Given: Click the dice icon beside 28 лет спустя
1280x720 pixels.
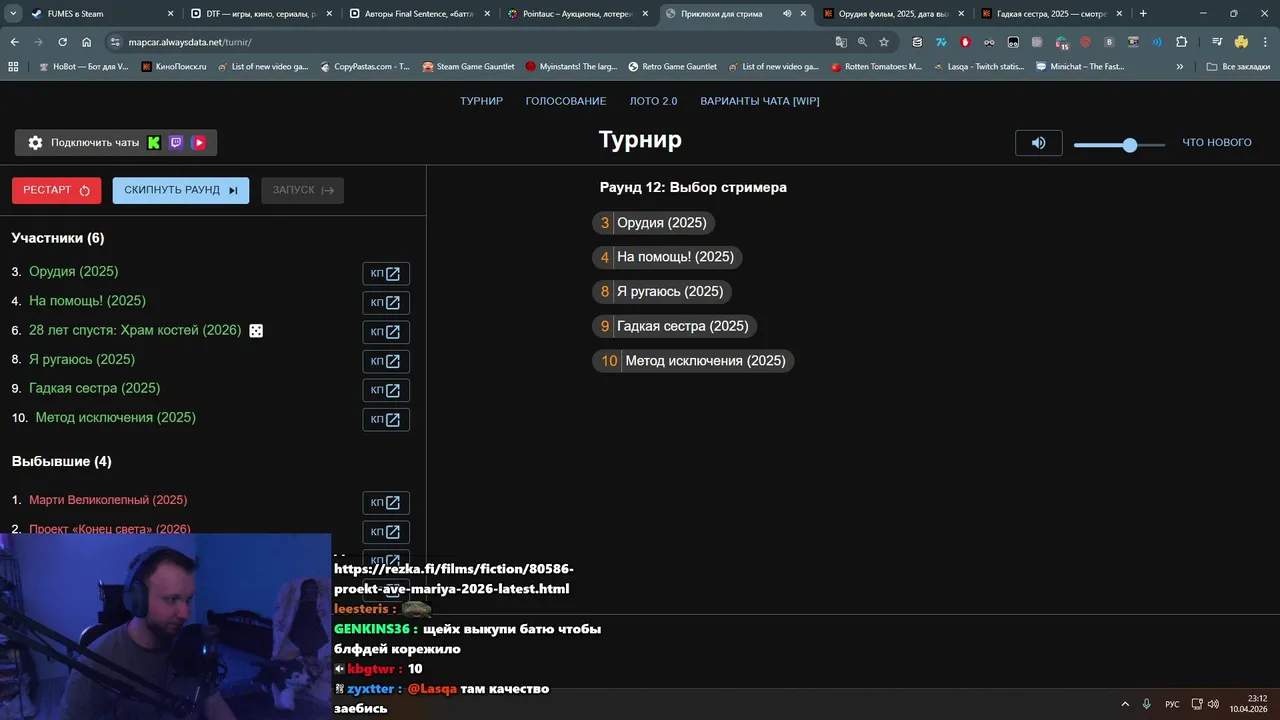Looking at the screenshot, I should [x=256, y=331].
